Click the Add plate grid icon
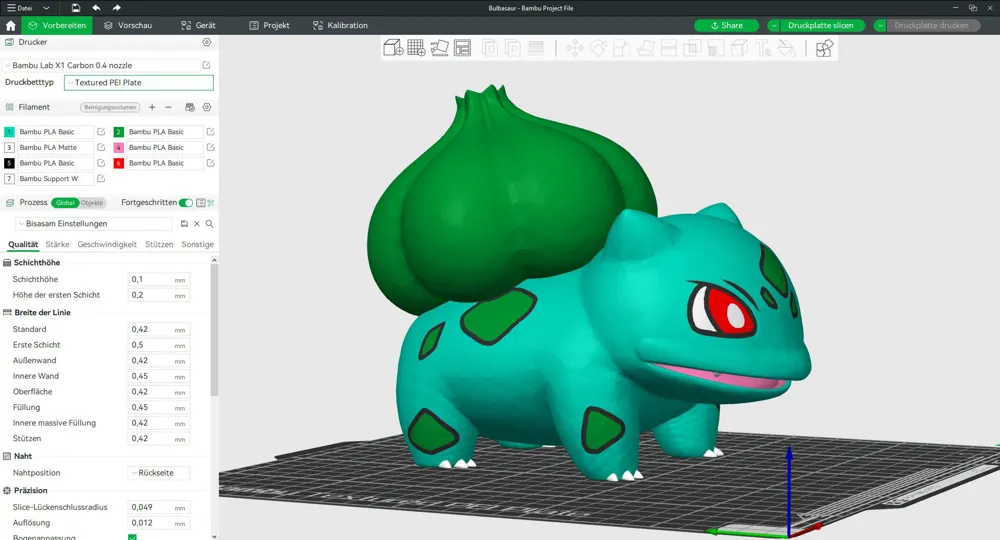Screen dimensions: 1000x540 click(x=416, y=48)
